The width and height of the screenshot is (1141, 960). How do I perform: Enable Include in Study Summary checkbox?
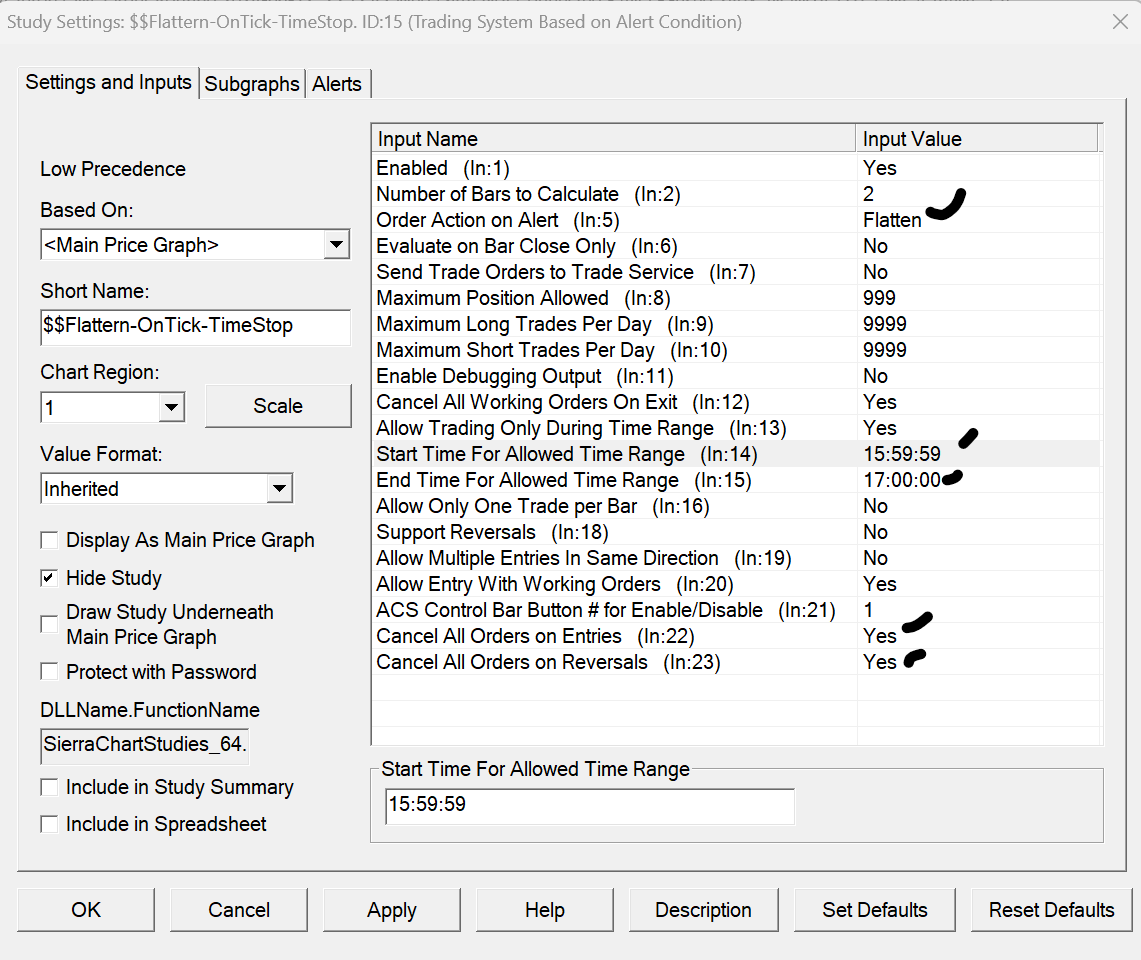[x=49, y=788]
